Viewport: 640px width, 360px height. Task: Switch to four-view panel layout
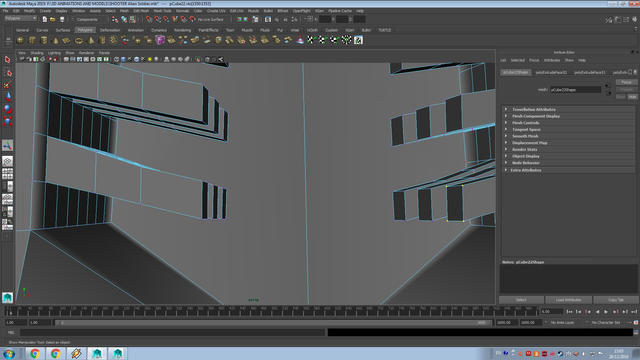(7, 174)
